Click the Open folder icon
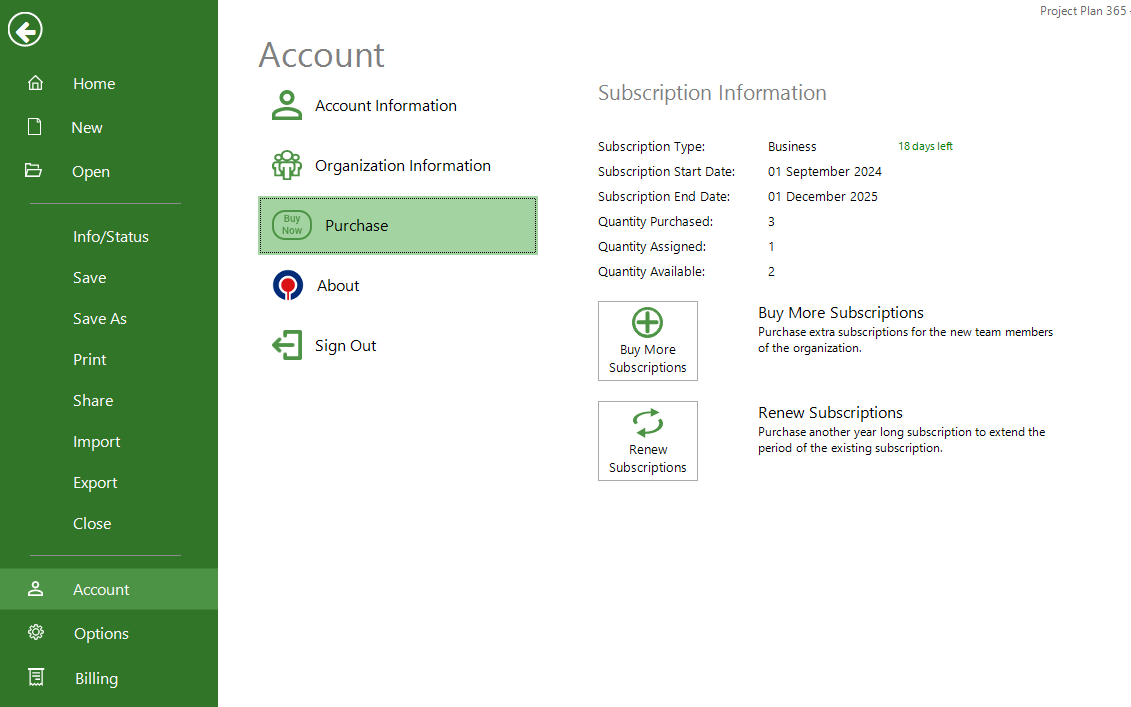Image resolution: width=1131 pixels, height=707 pixels. 34,171
